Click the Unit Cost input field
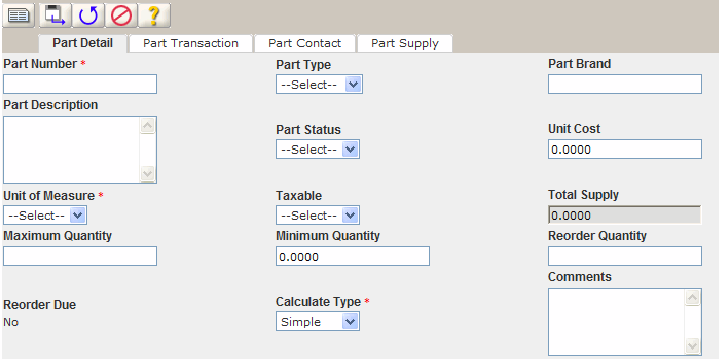Screen dimensions: 719x360 (625, 150)
